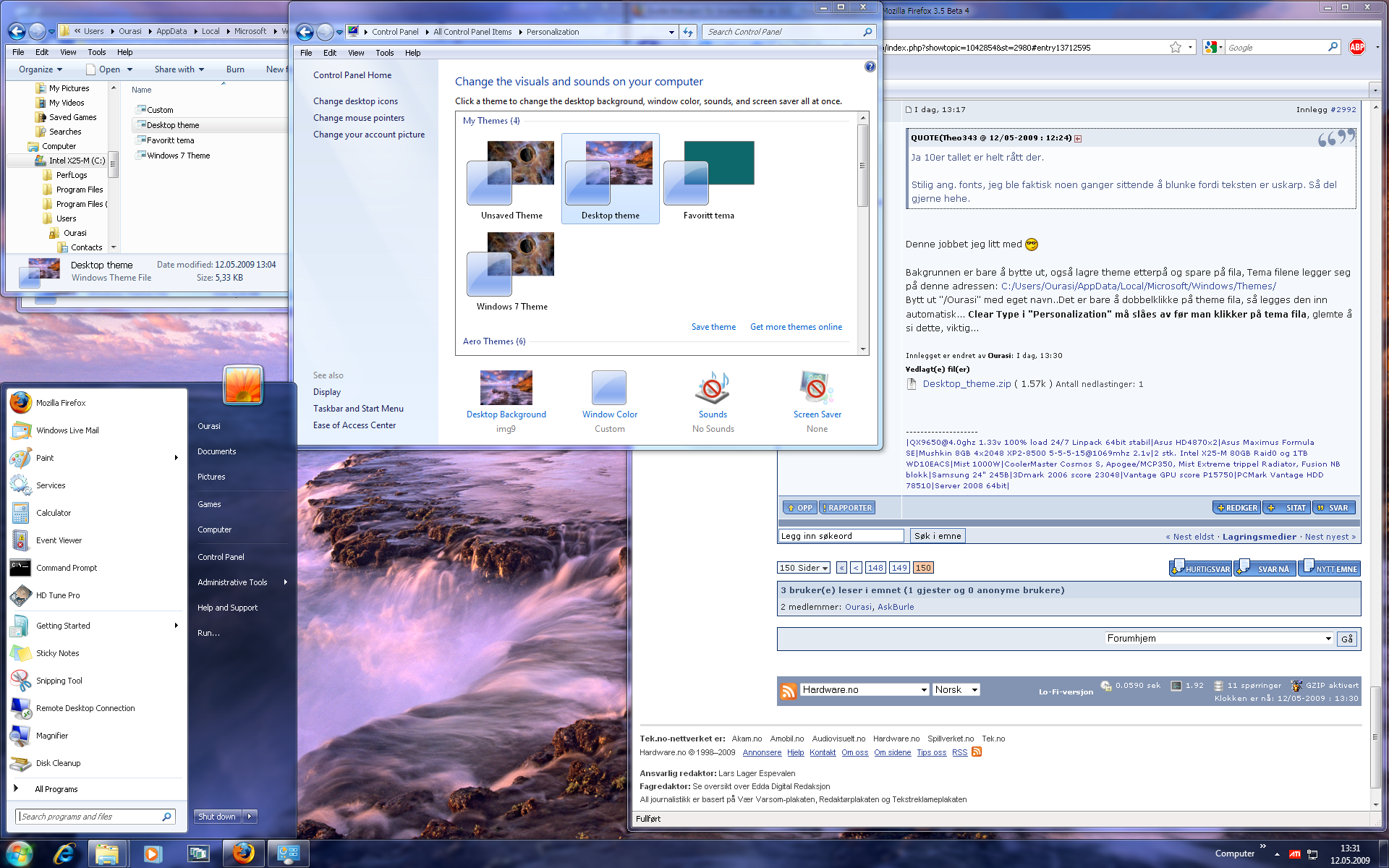Open Control Panel address history dropdown
Image resolution: width=1389 pixels, height=868 pixels.
(x=671, y=32)
